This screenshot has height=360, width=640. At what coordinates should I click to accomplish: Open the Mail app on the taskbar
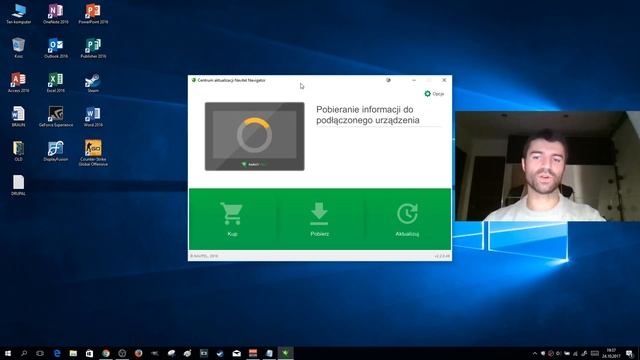point(236,353)
